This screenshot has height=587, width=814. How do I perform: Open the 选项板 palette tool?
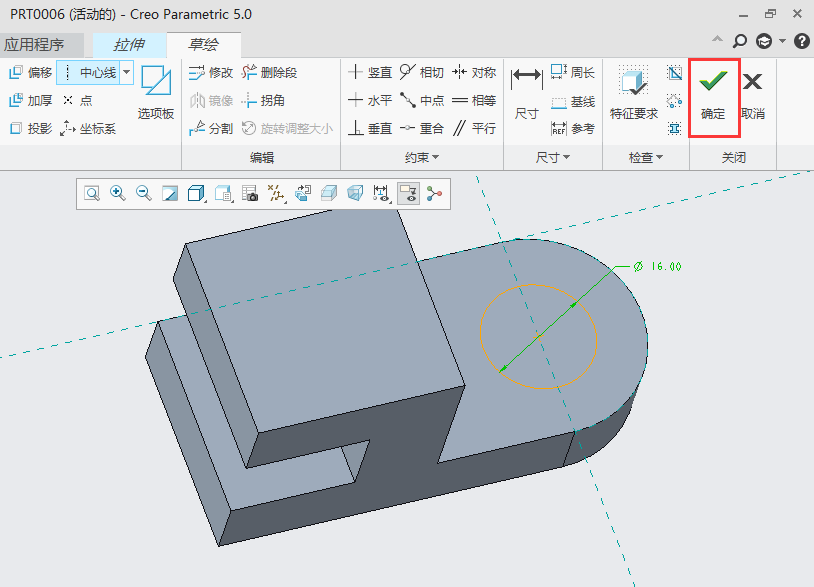[x=155, y=94]
